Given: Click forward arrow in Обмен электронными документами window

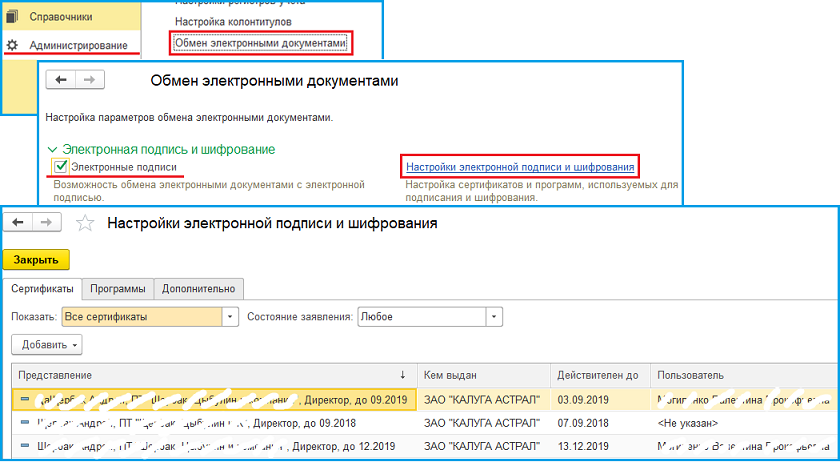Looking at the screenshot, I should [88, 80].
